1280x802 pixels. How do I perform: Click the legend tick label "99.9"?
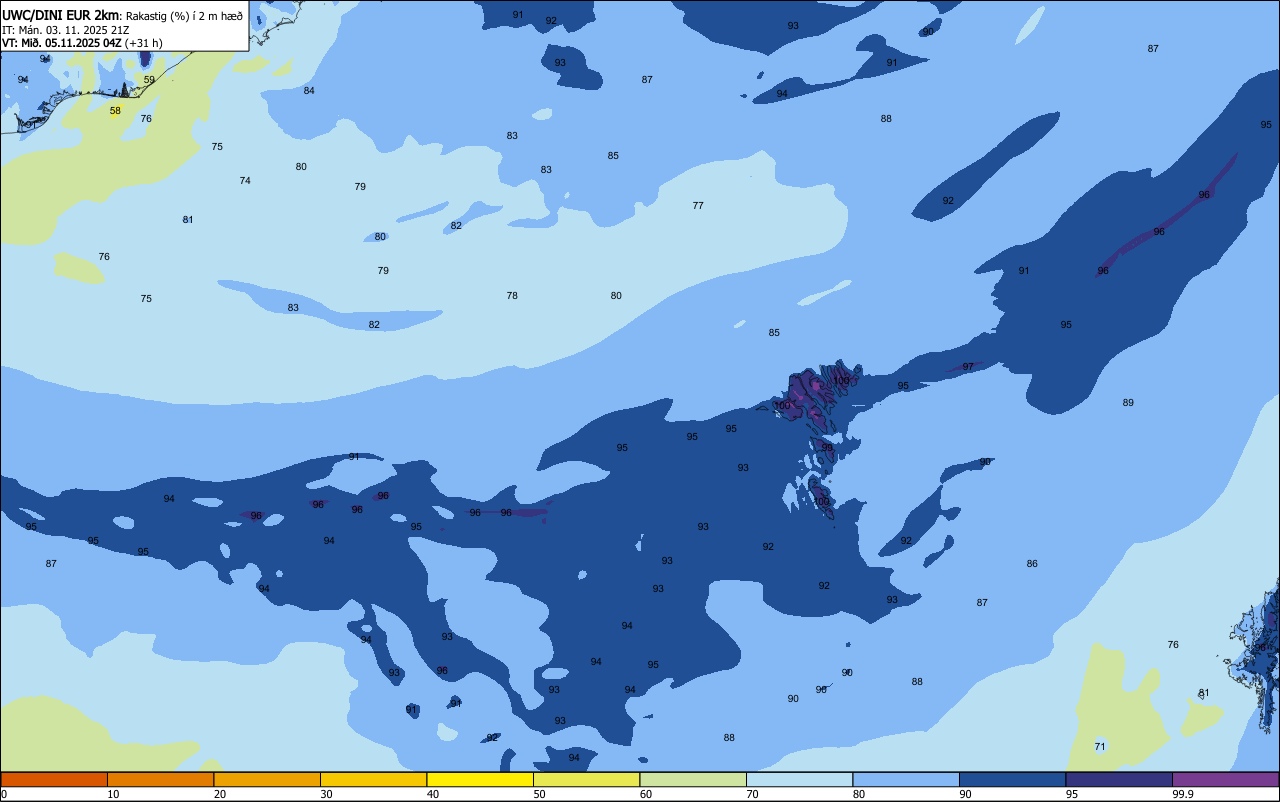pos(1183,794)
